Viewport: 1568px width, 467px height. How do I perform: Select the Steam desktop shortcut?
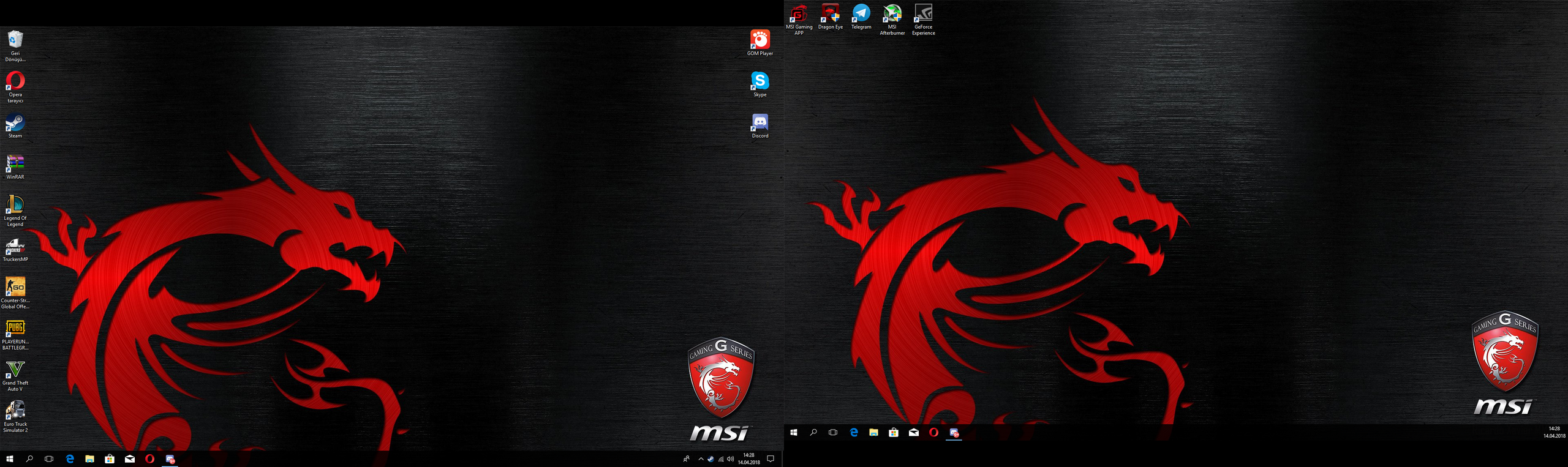tap(15, 126)
